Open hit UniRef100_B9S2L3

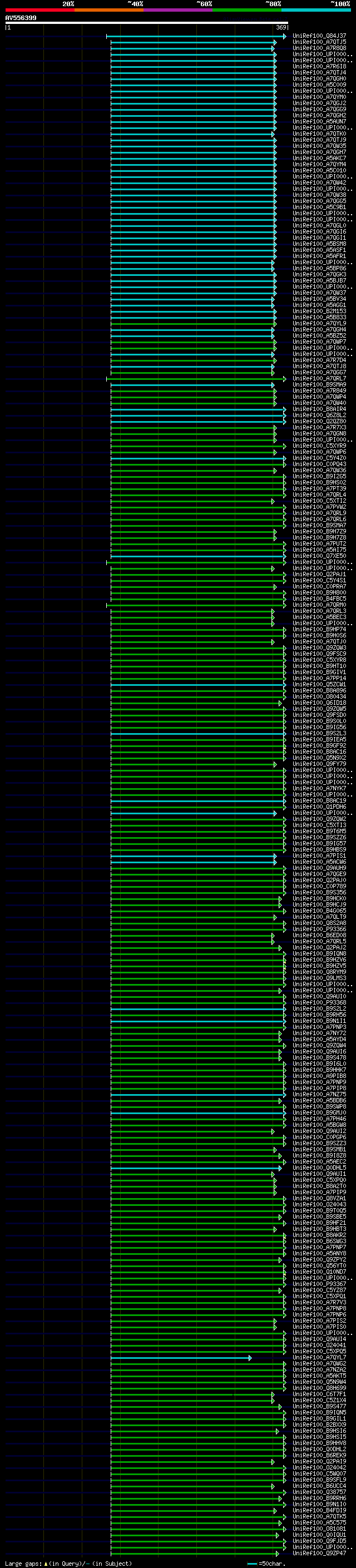point(319,734)
